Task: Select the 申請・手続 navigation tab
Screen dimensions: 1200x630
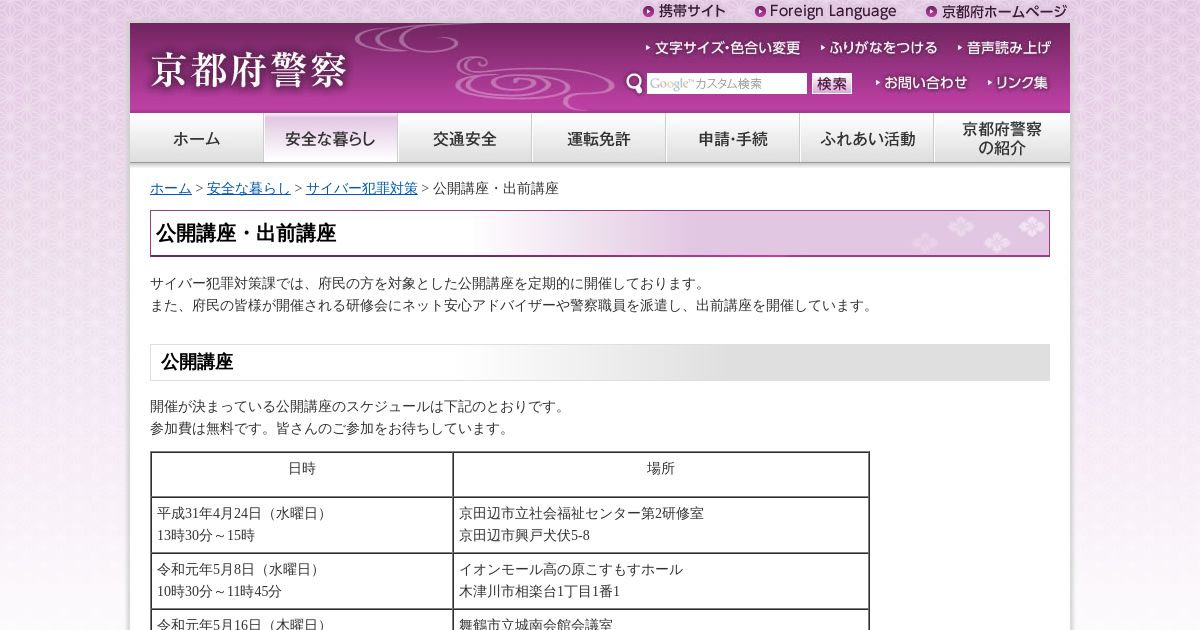Action: 733,138
